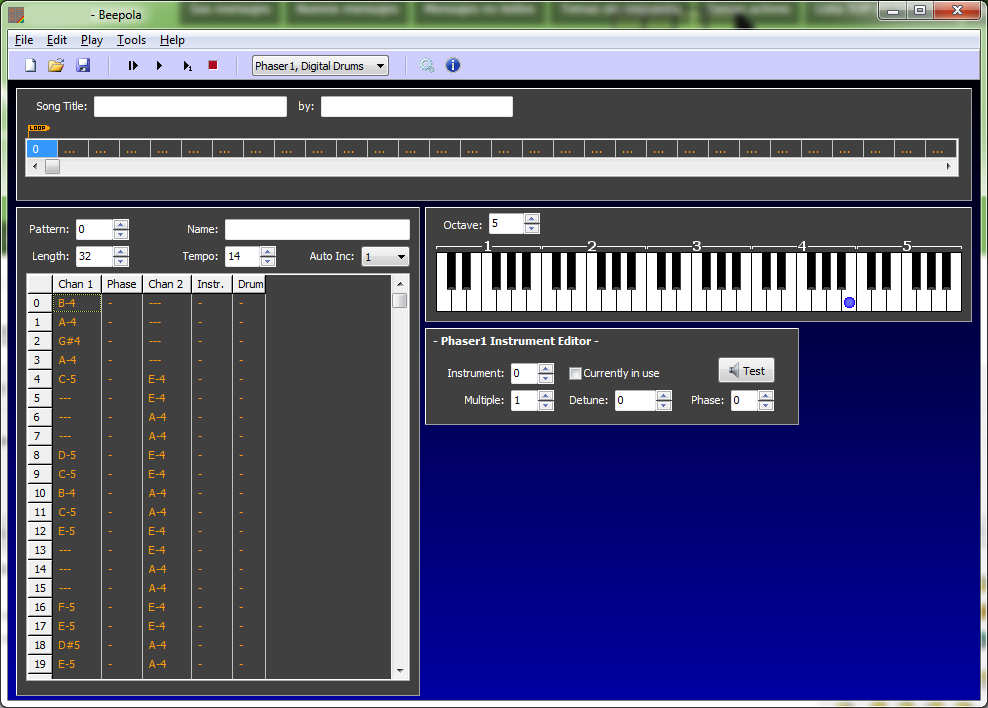The height and width of the screenshot is (708, 988).
Task: Click the Save floppy disk icon
Action: pyautogui.click(x=83, y=66)
